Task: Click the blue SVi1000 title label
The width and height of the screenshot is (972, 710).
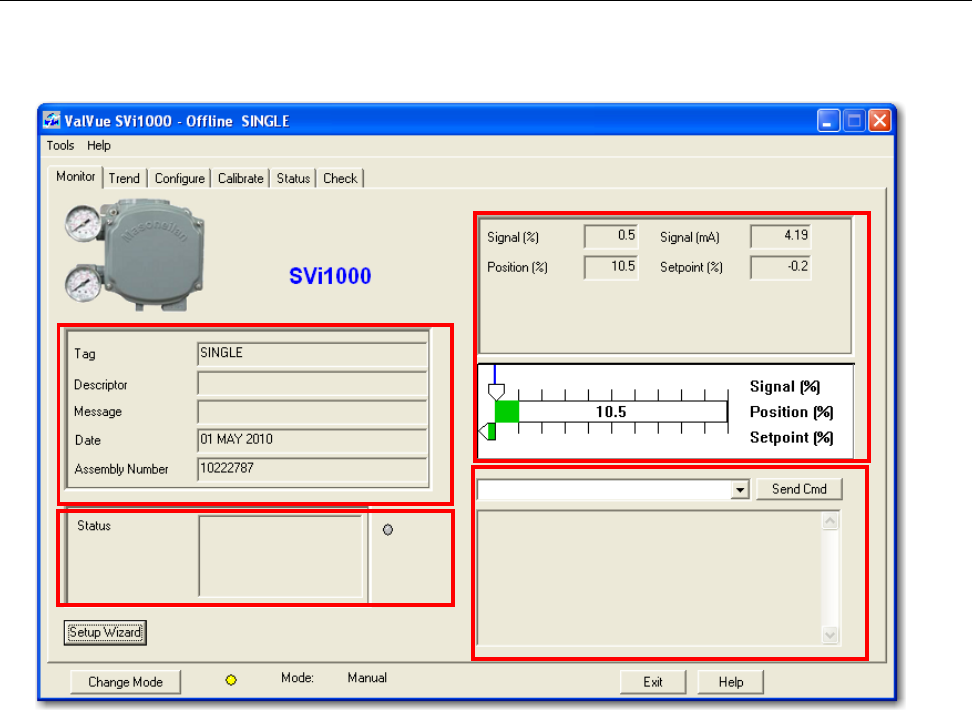Action: point(330,276)
